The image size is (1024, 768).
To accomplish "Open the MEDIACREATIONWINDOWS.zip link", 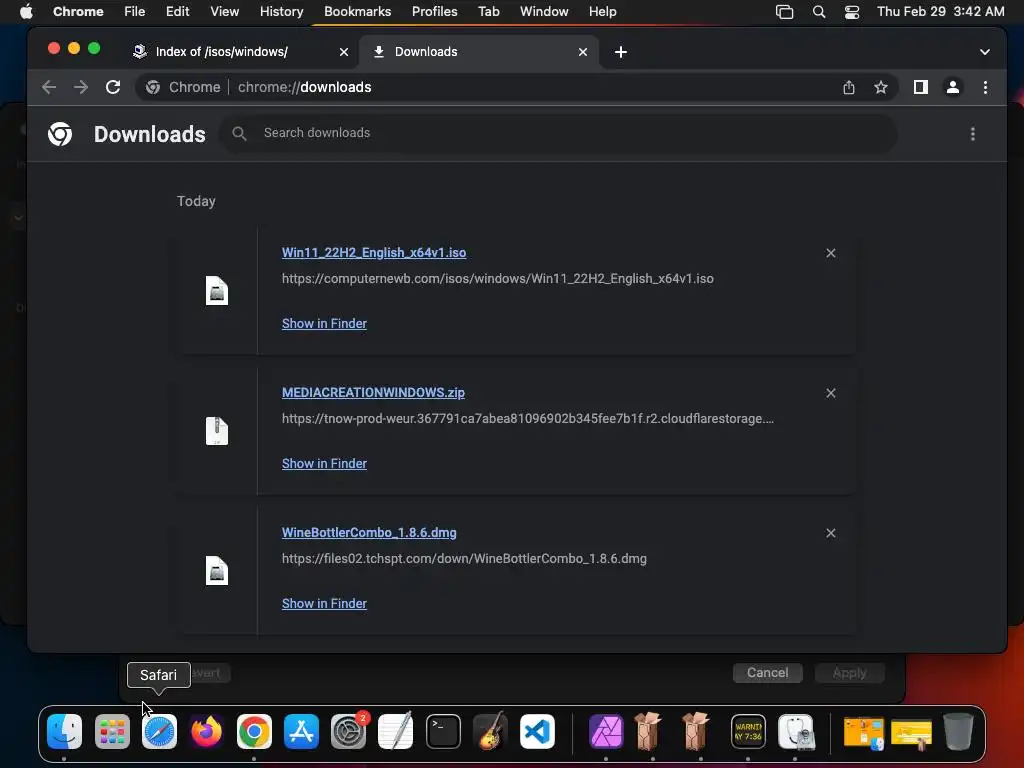I will pos(373,392).
